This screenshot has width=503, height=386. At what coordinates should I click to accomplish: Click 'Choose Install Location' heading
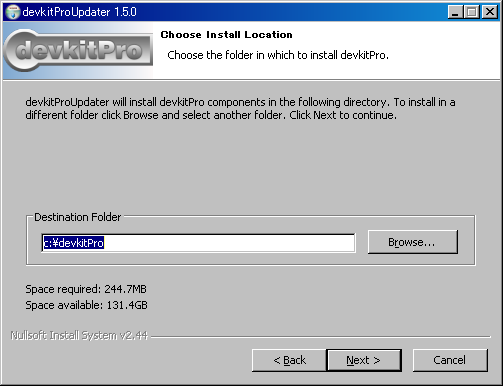[226, 35]
